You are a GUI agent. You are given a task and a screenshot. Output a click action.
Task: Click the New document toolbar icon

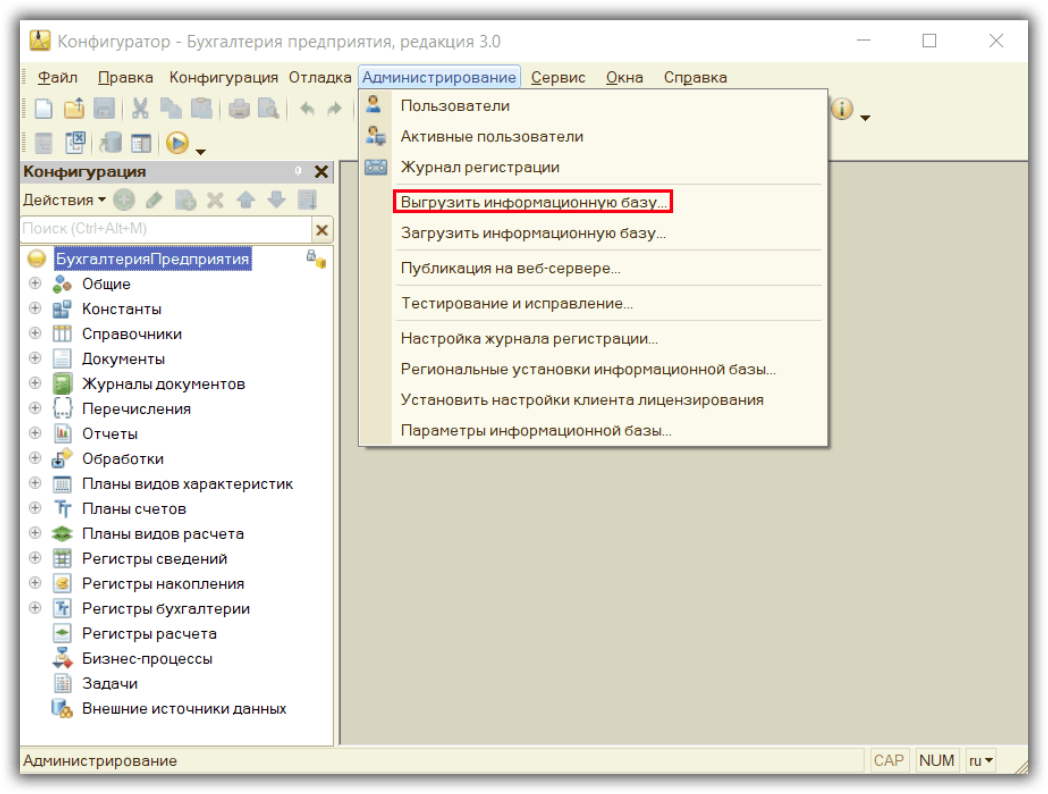(x=44, y=109)
